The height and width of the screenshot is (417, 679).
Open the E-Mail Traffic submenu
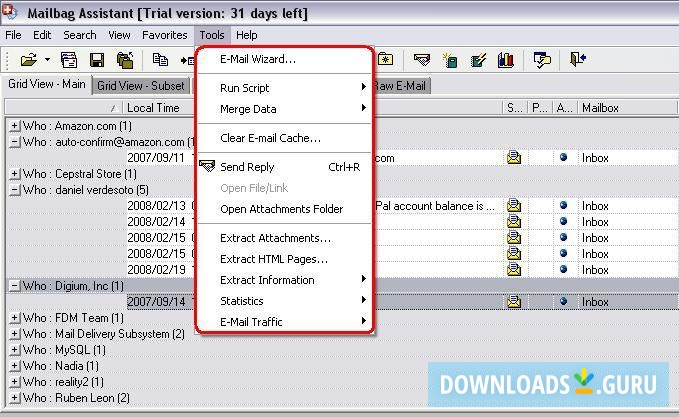coord(285,322)
